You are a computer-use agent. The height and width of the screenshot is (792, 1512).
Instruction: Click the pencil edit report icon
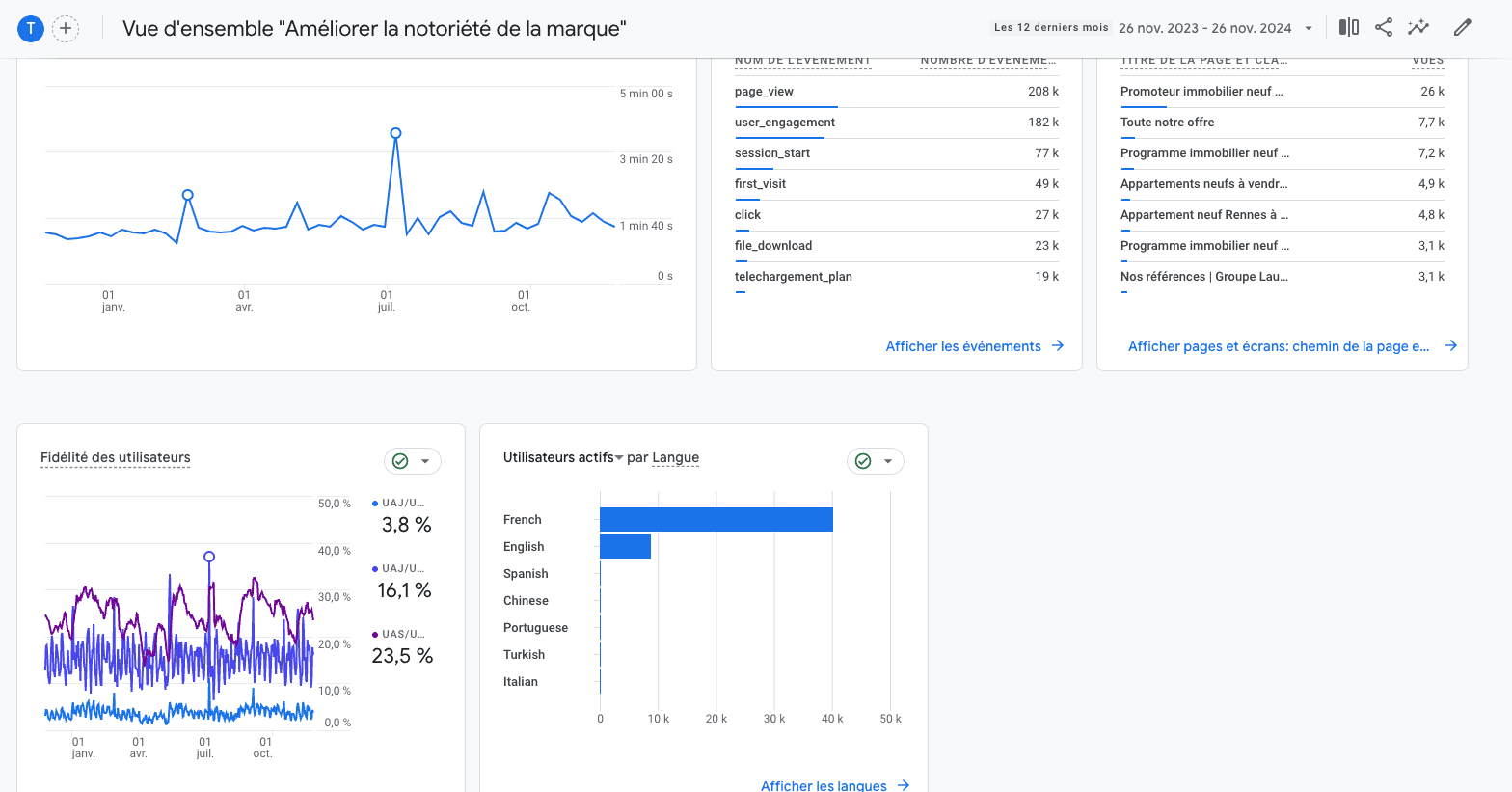pyautogui.click(x=1462, y=27)
